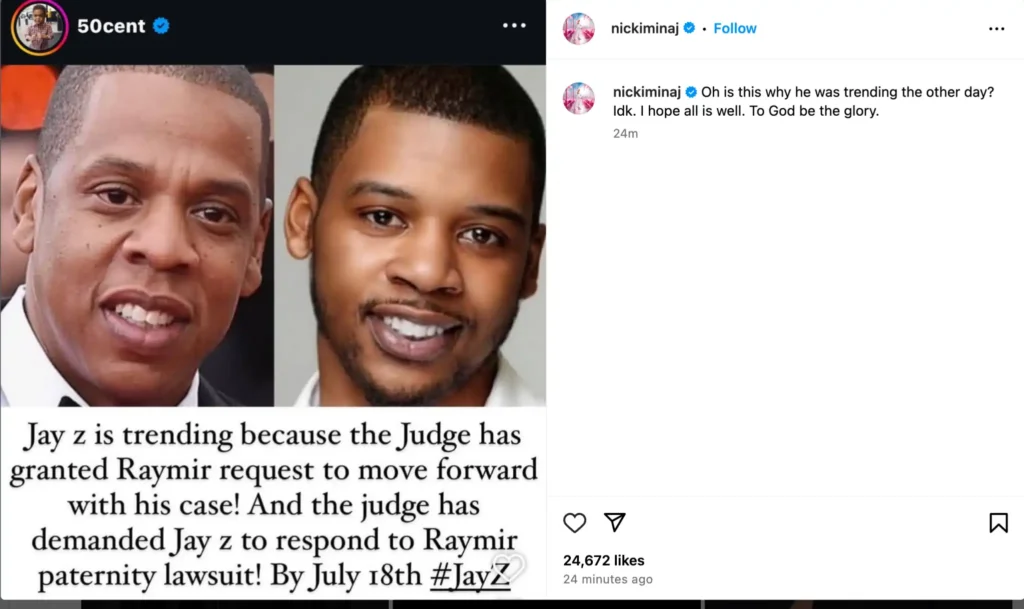Click the 24m caption timestamp
Image resolution: width=1024 pixels, height=609 pixels.
pos(625,133)
